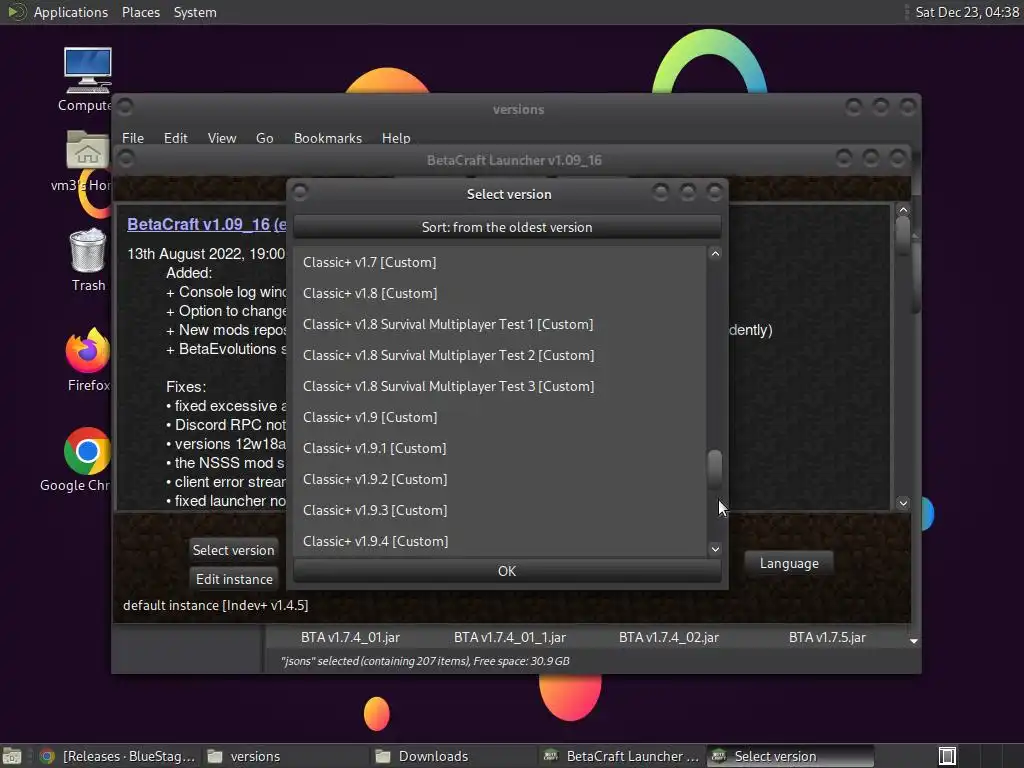Viewport: 1024px width, 768px height.
Task: Open File menu in versions window
Action: click(133, 138)
